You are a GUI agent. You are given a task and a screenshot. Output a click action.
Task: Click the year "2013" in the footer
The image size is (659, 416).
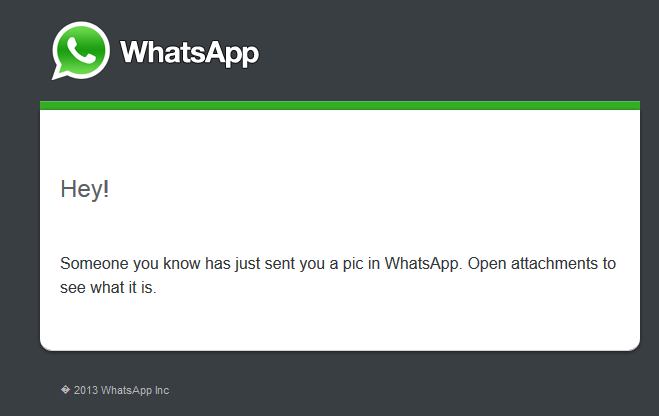click(x=85, y=390)
